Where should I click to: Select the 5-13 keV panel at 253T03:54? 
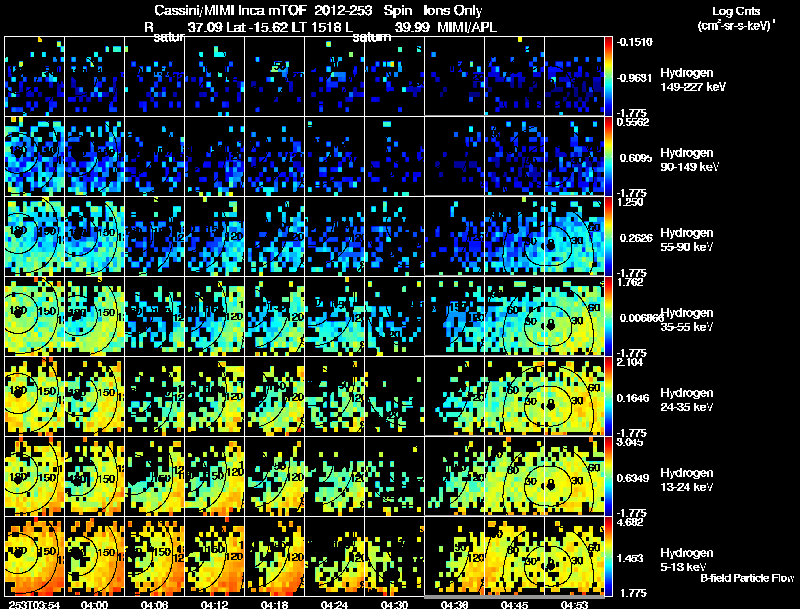[x=35, y=556]
